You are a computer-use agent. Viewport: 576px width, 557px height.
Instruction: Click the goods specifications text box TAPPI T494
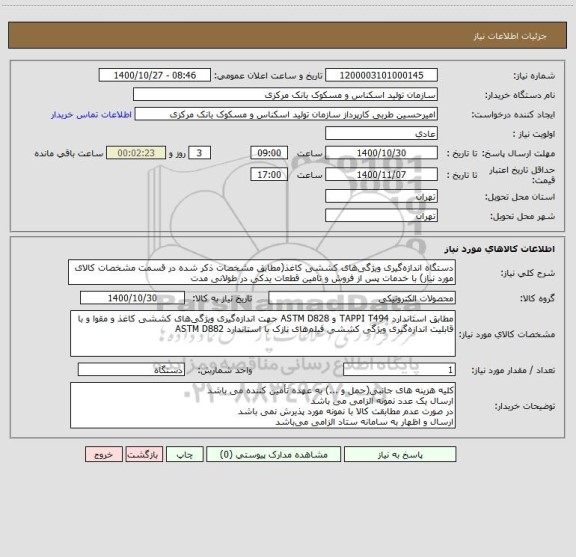pyautogui.click(x=263, y=334)
